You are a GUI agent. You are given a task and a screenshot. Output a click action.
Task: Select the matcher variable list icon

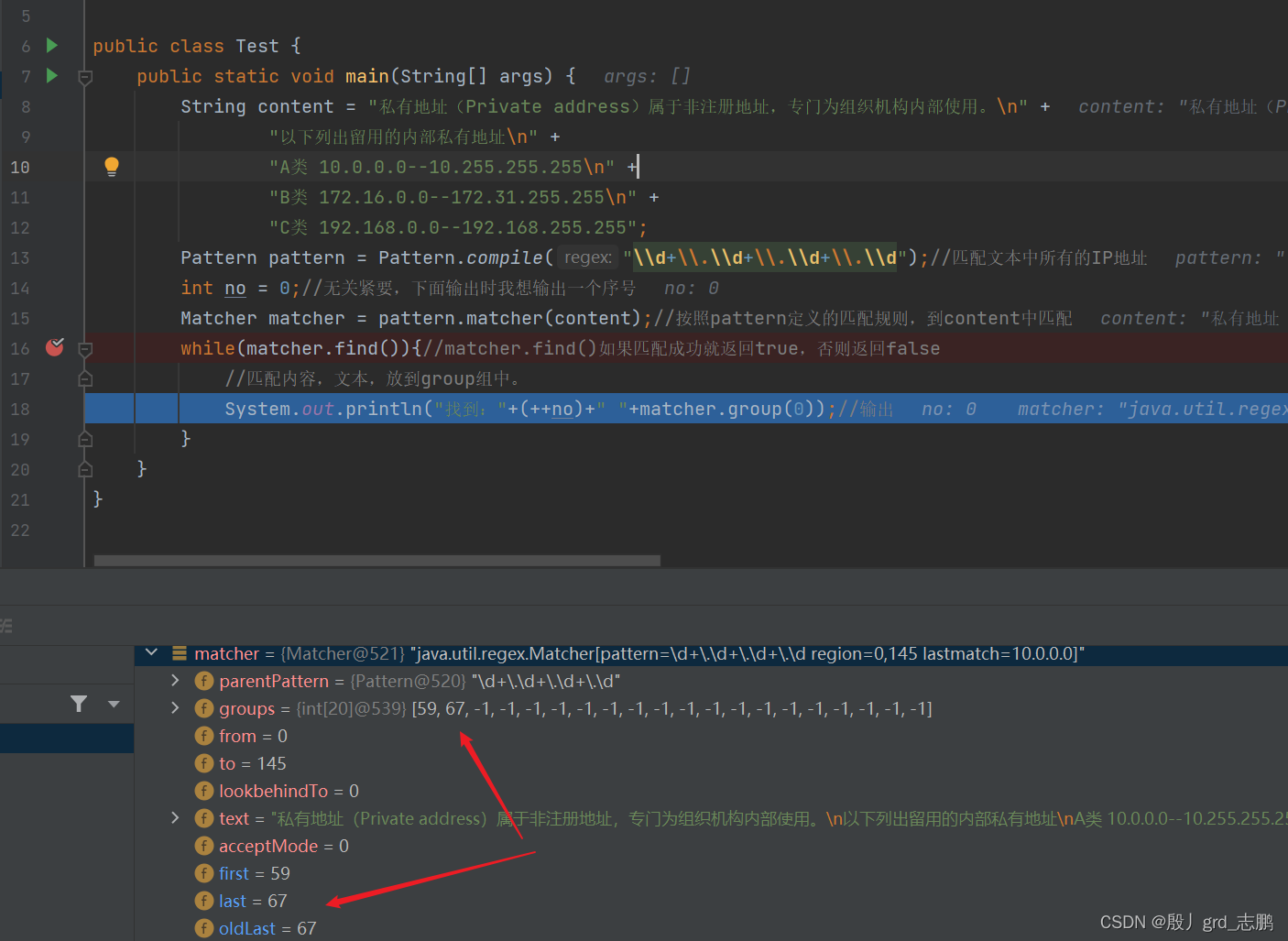(180, 653)
